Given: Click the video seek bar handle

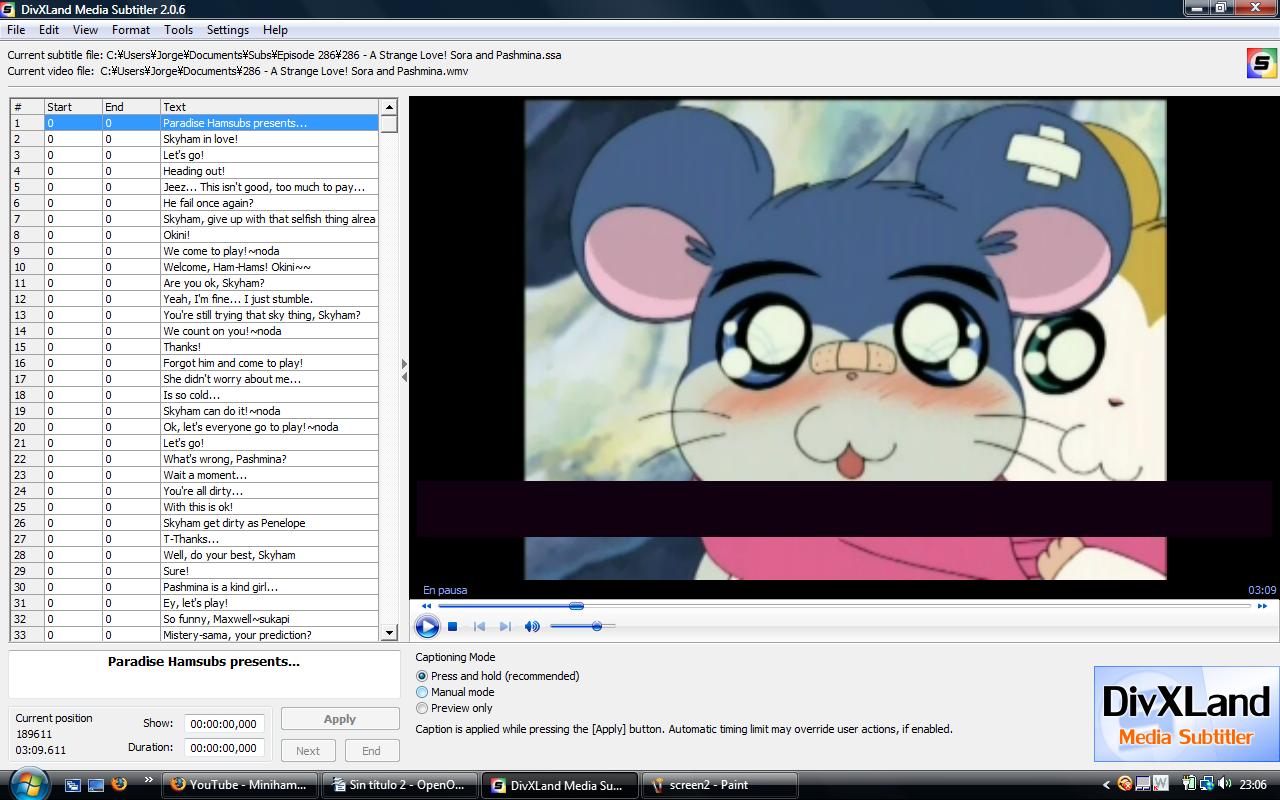Looking at the screenshot, I should 576,606.
